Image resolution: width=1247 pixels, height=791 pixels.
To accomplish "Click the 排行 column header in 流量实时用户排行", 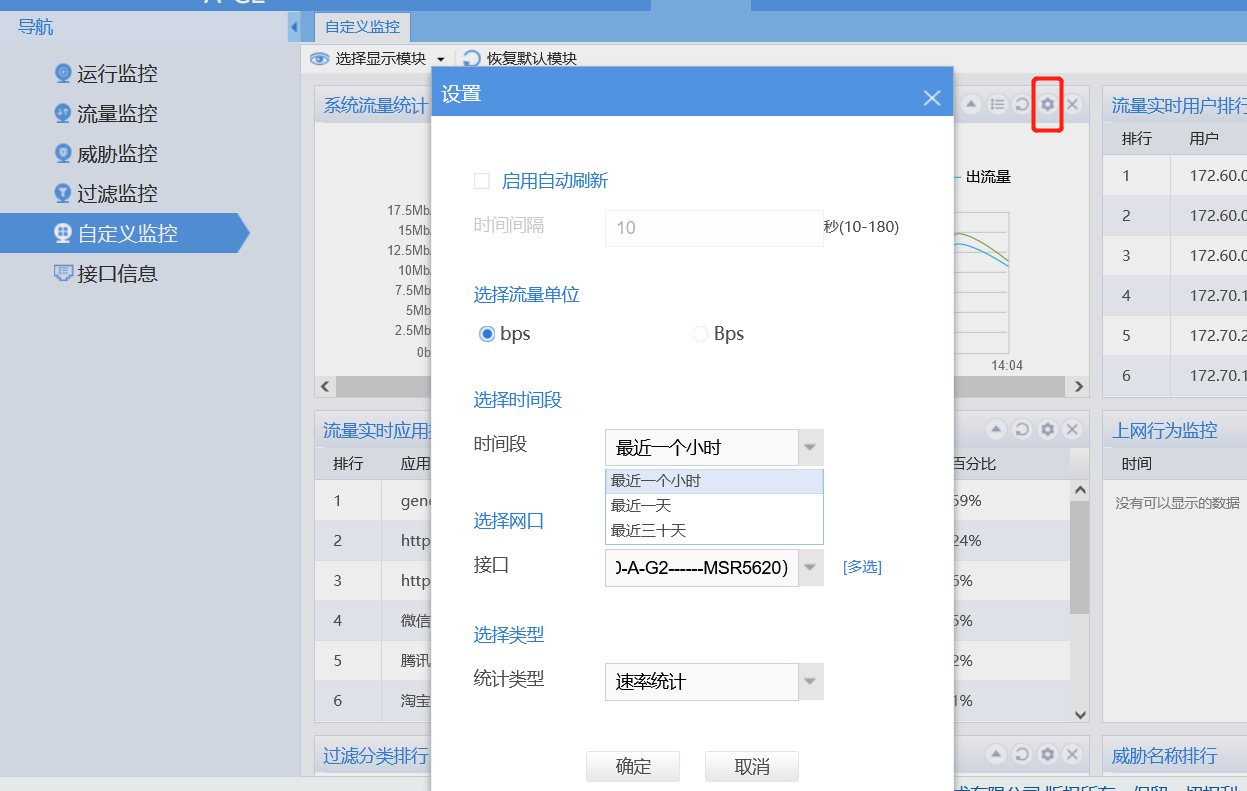I will click(1137, 138).
